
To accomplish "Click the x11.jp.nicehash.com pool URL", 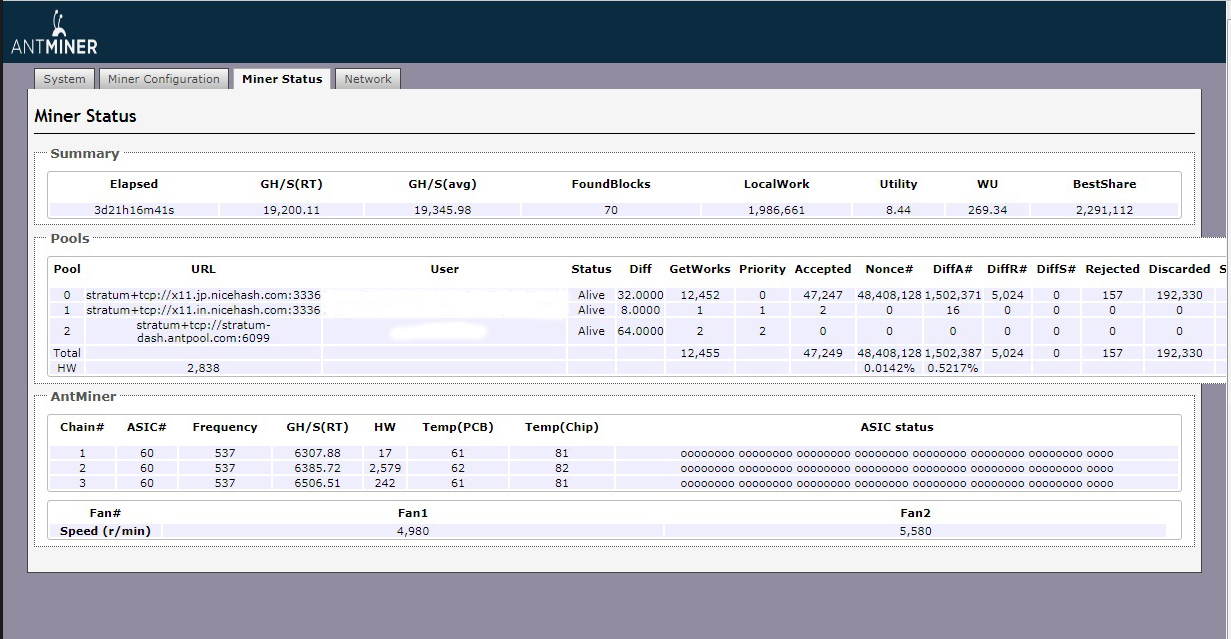I will 203,295.
